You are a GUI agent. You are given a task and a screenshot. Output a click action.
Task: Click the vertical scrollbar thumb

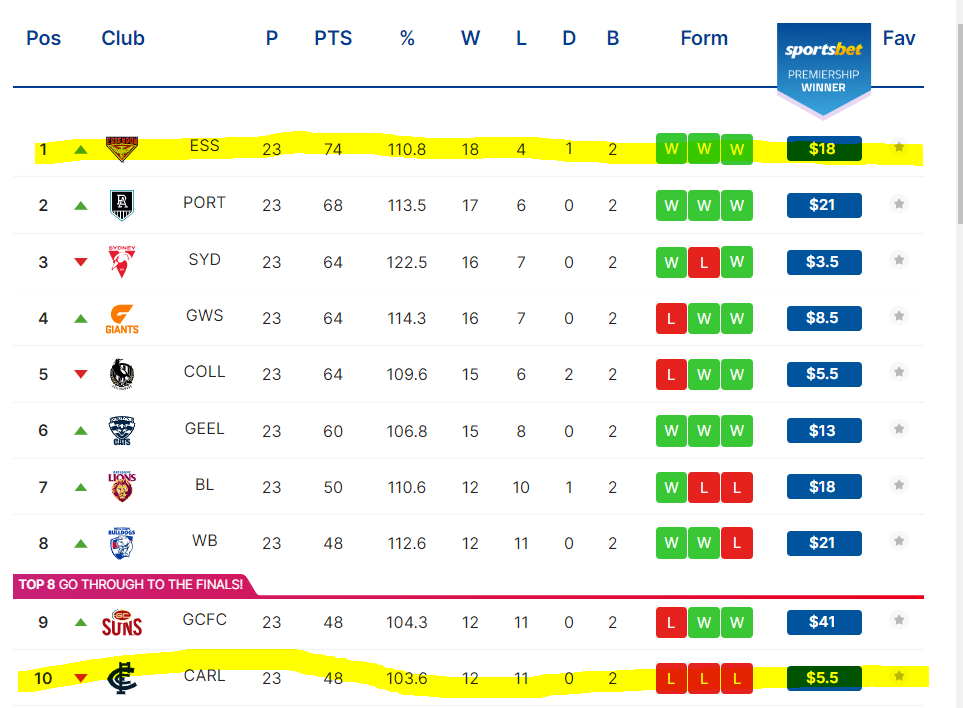pyautogui.click(x=959, y=123)
